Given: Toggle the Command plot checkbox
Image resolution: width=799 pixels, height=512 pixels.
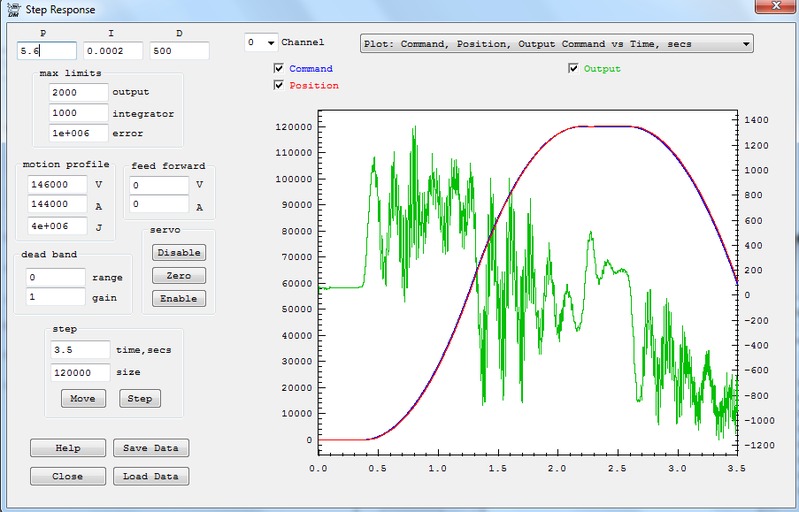Looking at the screenshot, I should pyautogui.click(x=279, y=69).
